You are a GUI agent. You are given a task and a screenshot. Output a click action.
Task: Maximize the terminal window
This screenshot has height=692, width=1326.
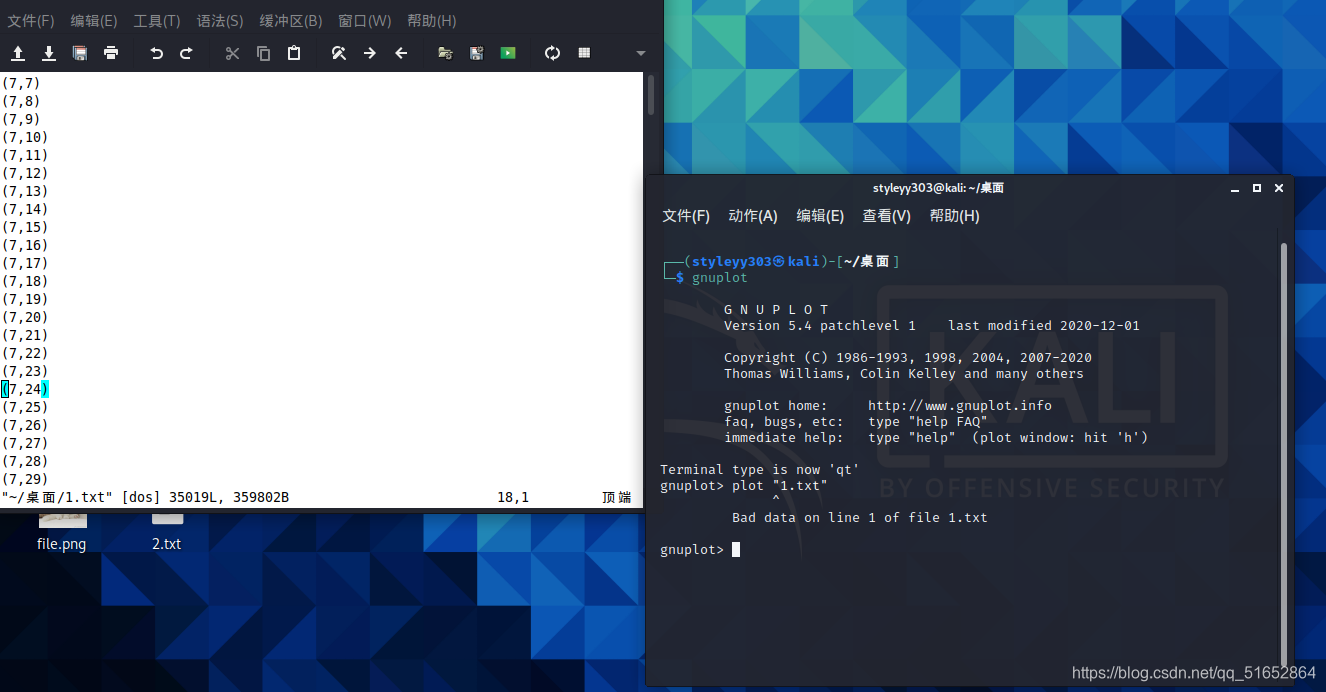(1257, 188)
